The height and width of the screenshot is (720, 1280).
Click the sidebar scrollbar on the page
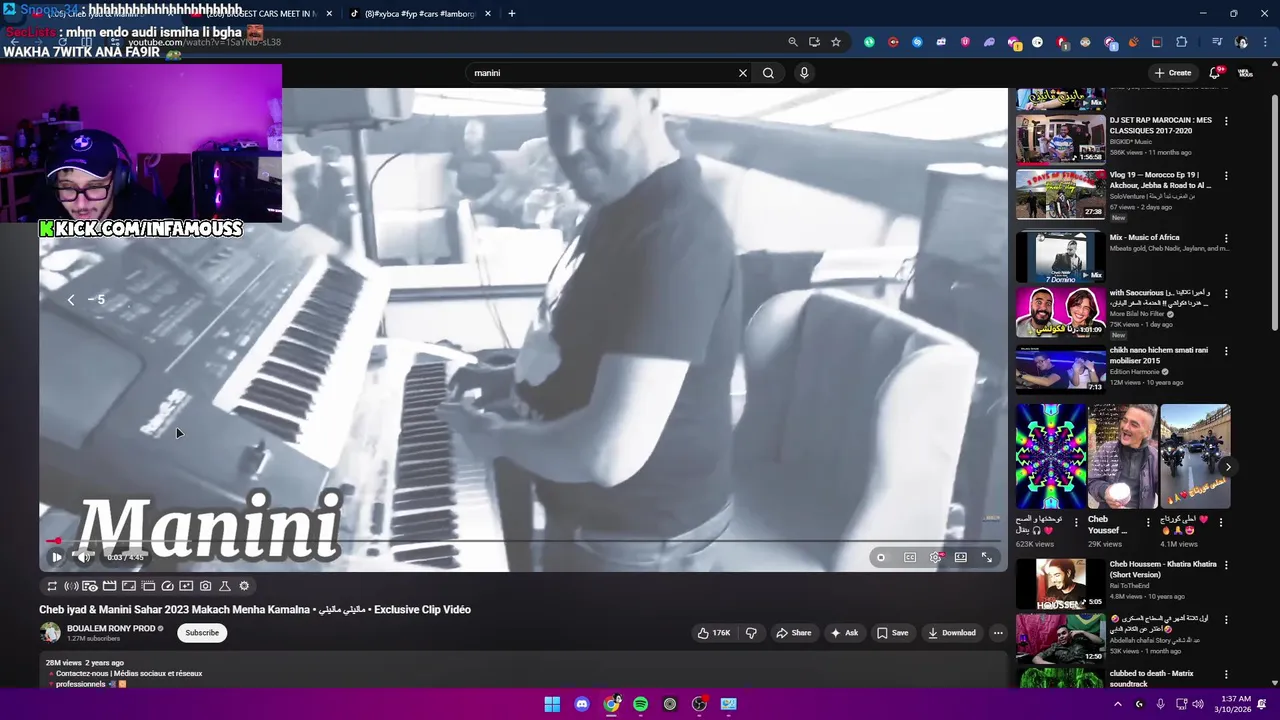point(1274,210)
